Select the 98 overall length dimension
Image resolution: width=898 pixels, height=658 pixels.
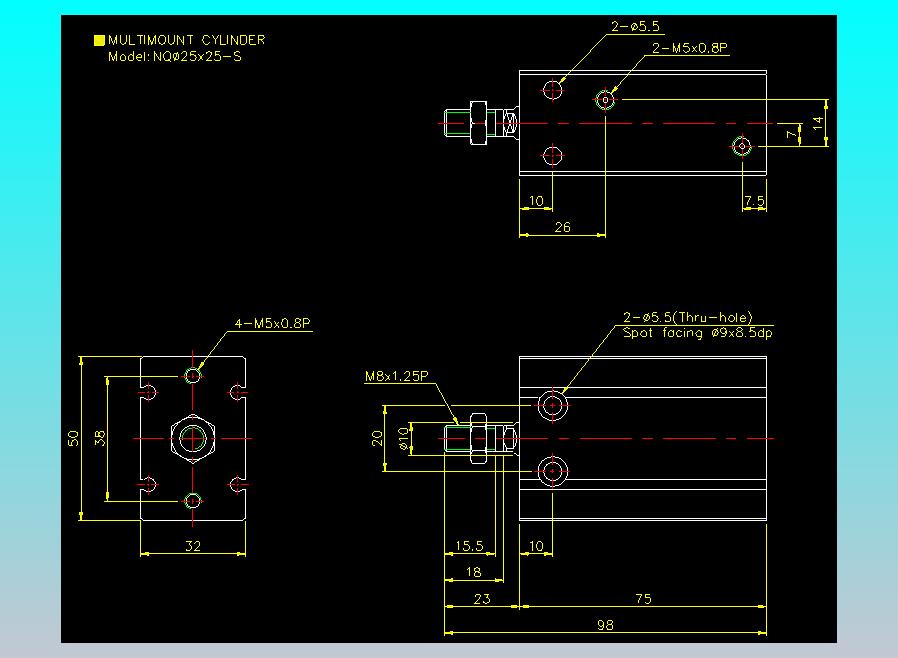pyautogui.click(x=605, y=625)
